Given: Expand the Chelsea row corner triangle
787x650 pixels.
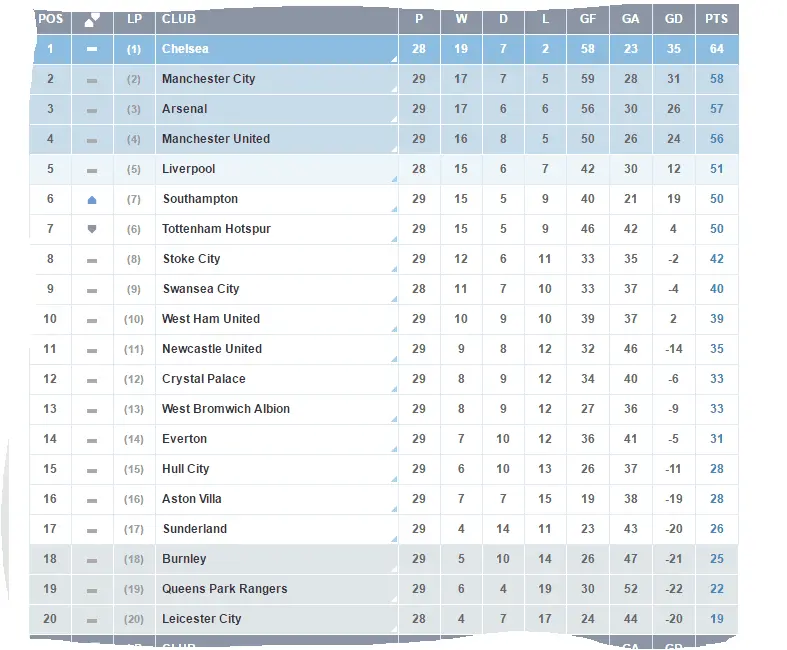Looking at the screenshot, I should [393, 60].
